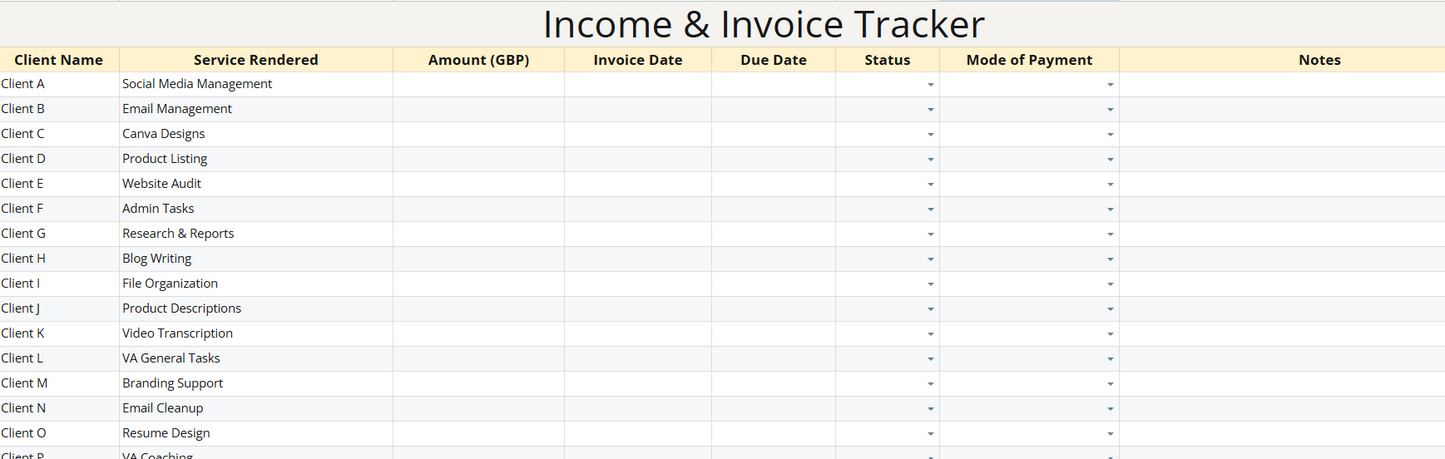Select the Invoice Date cell for Client I

click(x=638, y=284)
